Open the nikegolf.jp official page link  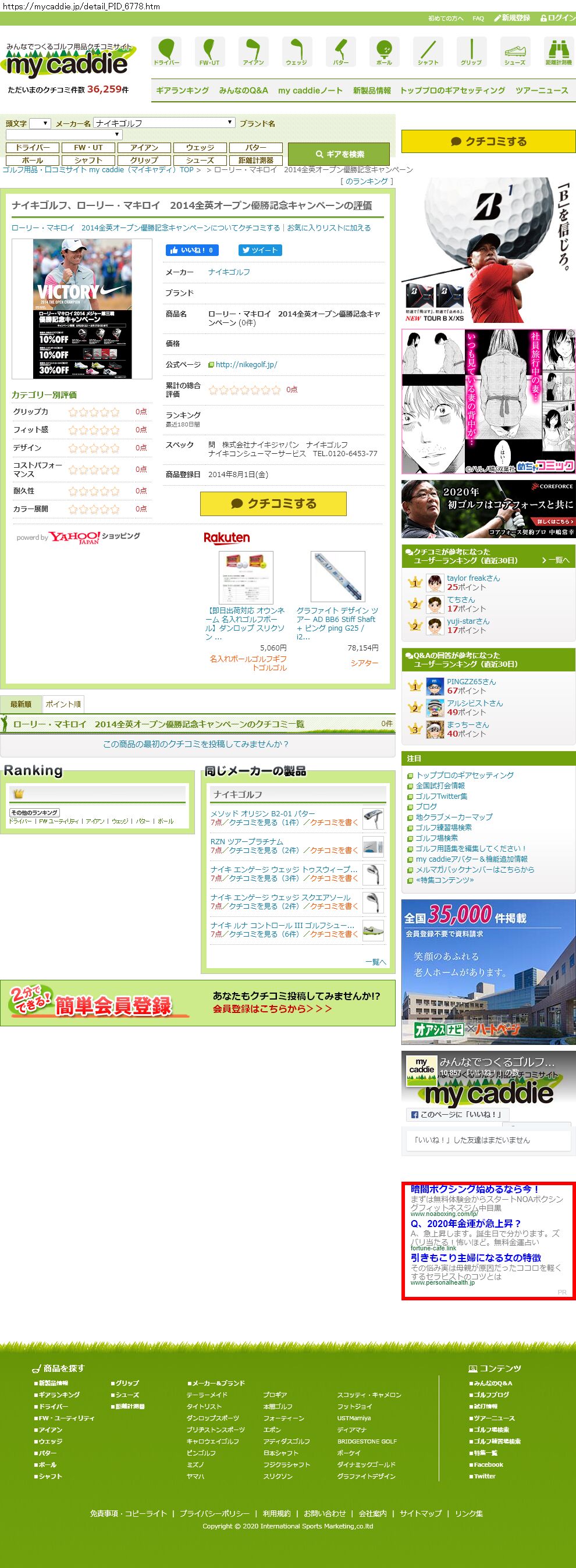(x=246, y=365)
